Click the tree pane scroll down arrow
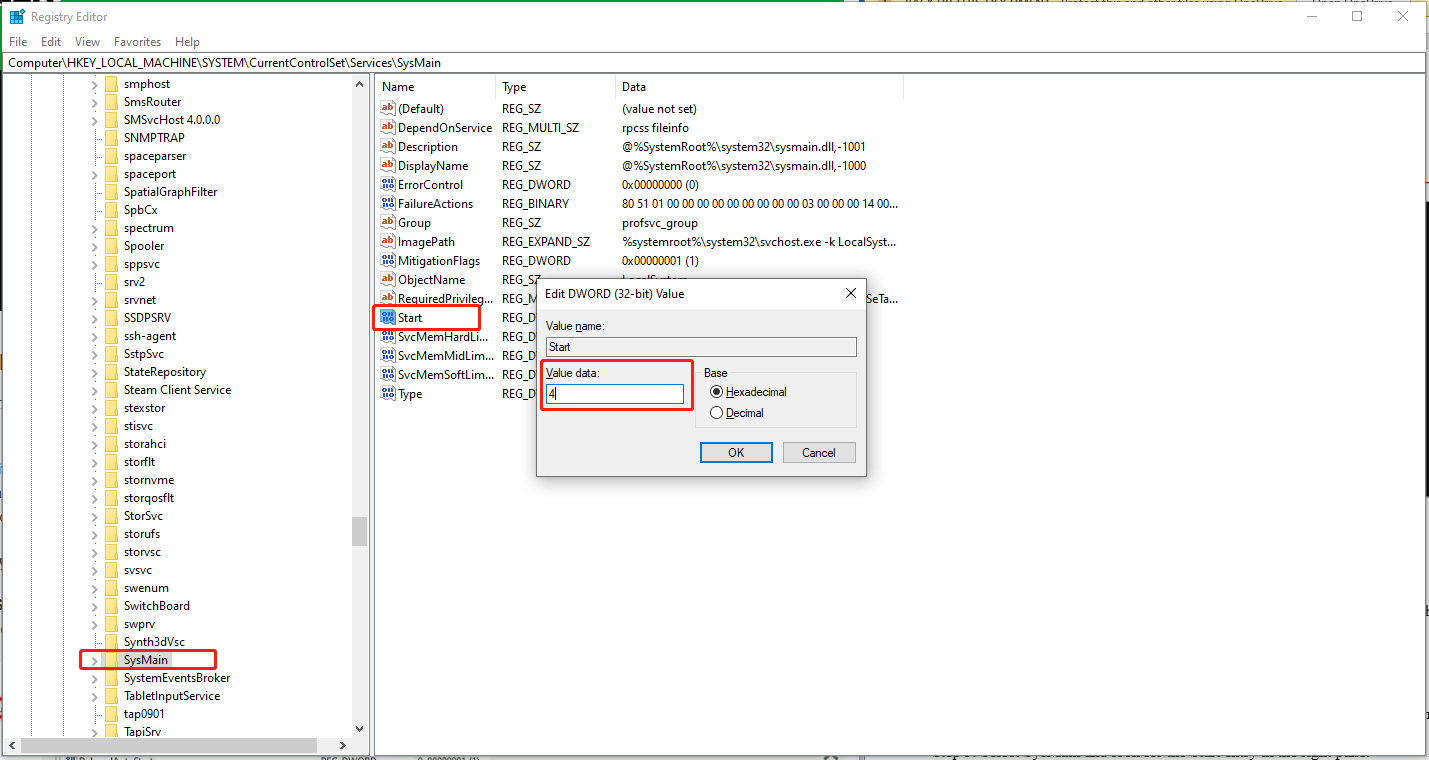 (x=360, y=729)
